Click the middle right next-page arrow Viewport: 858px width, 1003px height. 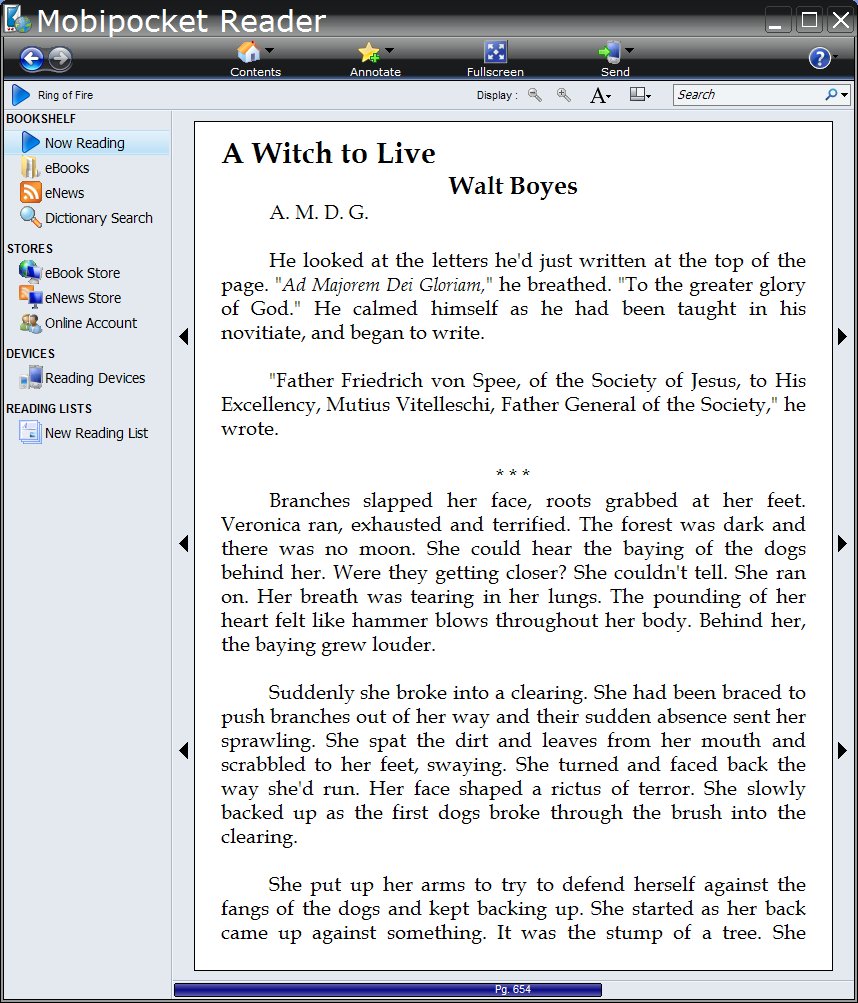click(x=843, y=544)
